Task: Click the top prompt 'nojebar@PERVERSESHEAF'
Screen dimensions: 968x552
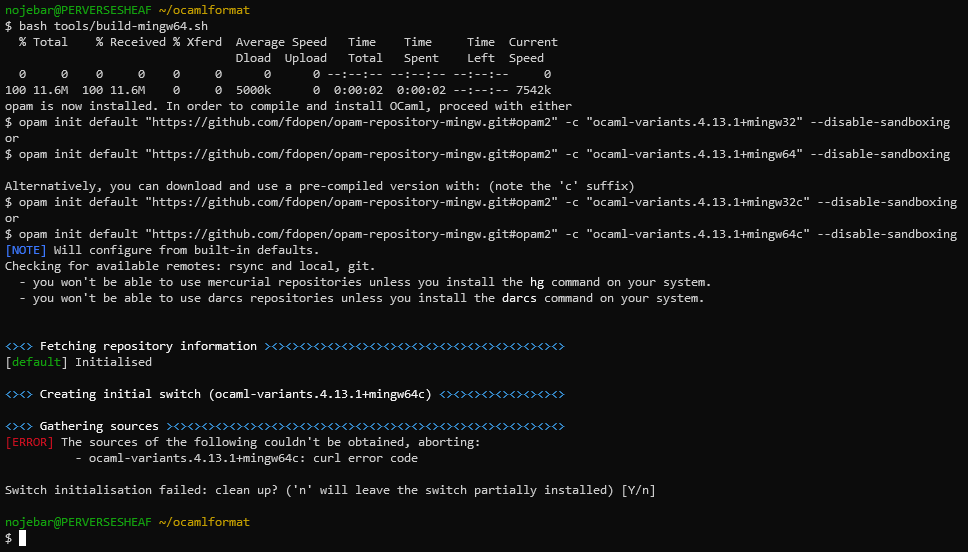Action: (78, 10)
